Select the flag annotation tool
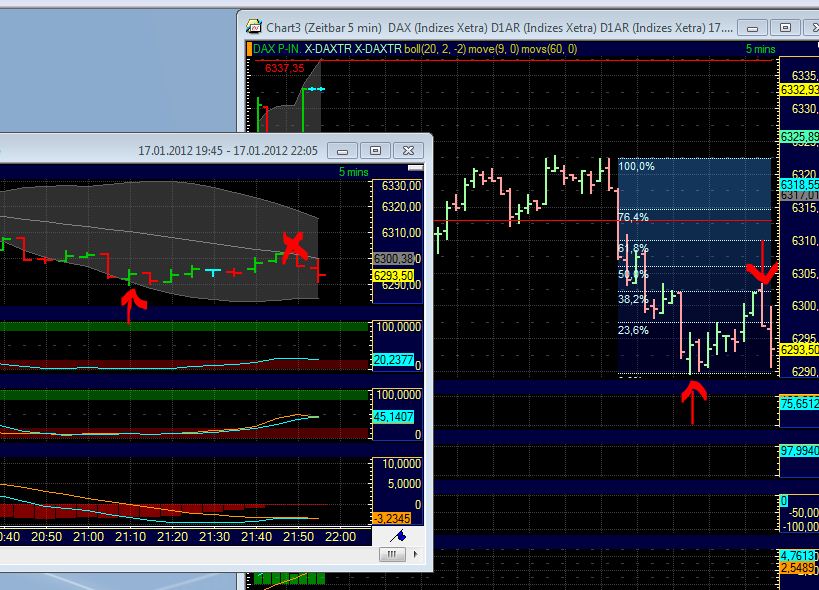Viewport: 819px width, 590px height. [x=399, y=535]
